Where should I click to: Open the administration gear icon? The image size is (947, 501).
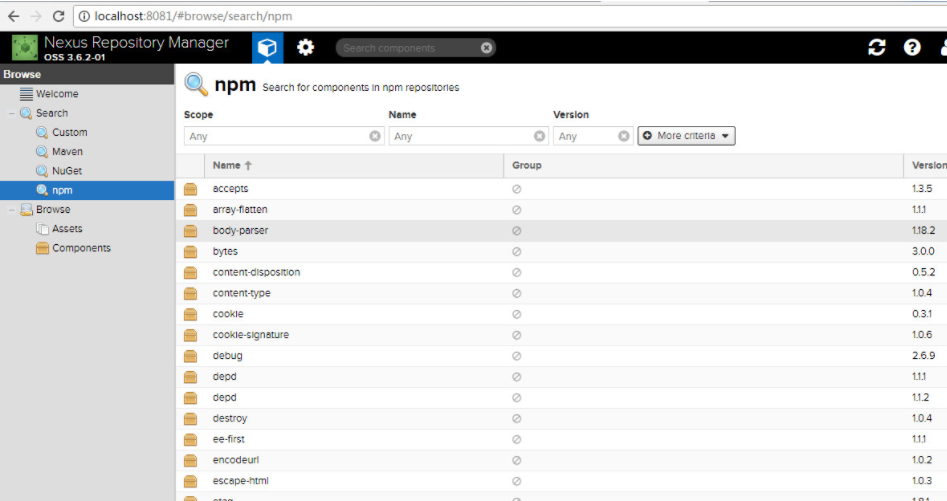306,48
